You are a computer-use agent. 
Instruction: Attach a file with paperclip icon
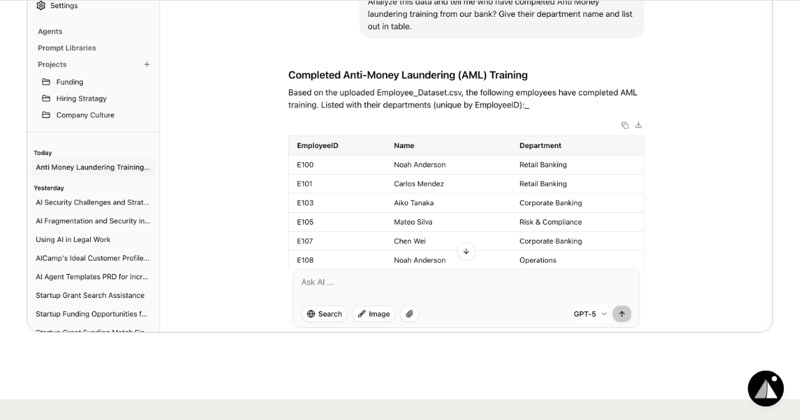tap(409, 314)
